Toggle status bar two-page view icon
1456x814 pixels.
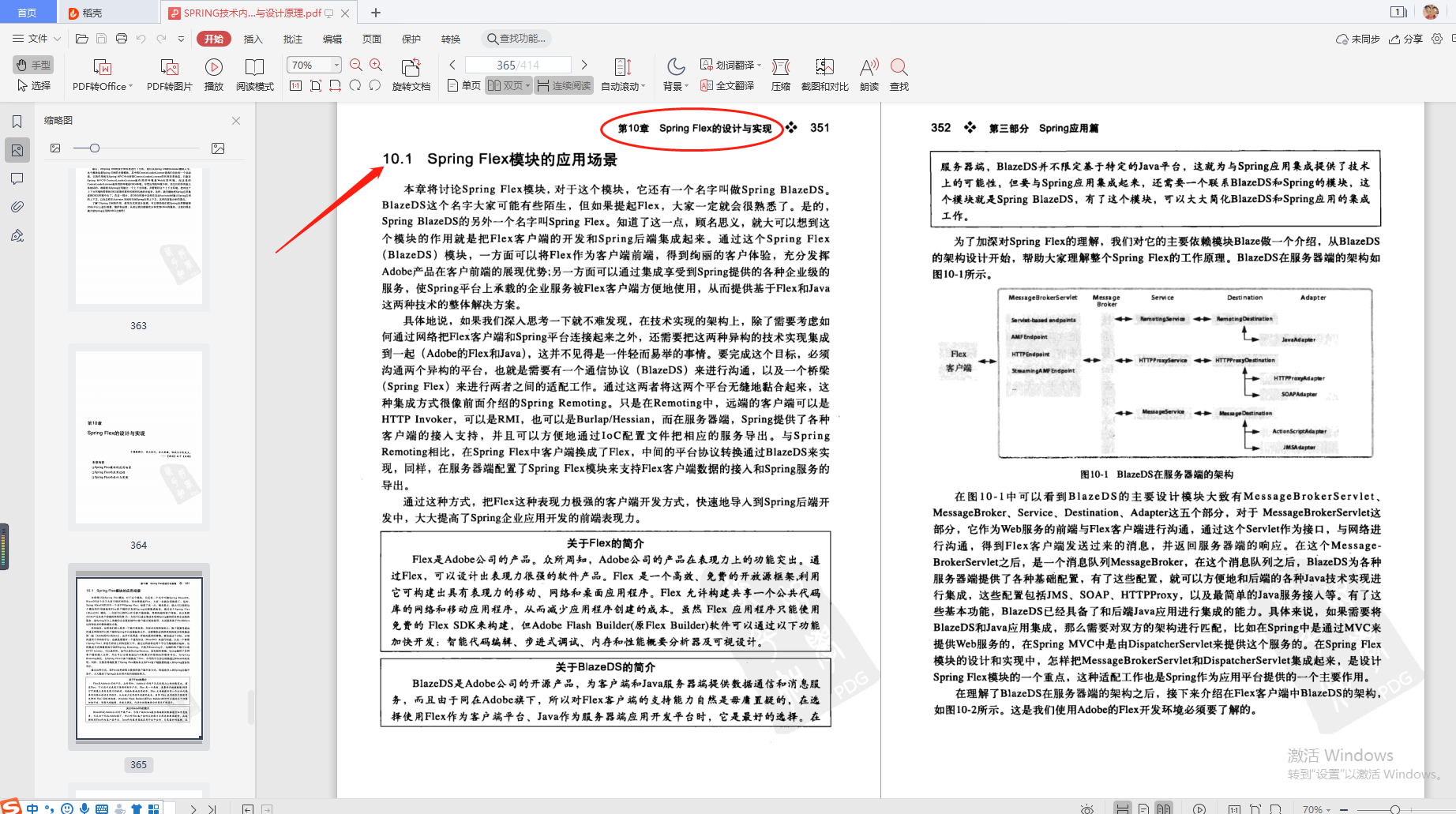(1163, 808)
